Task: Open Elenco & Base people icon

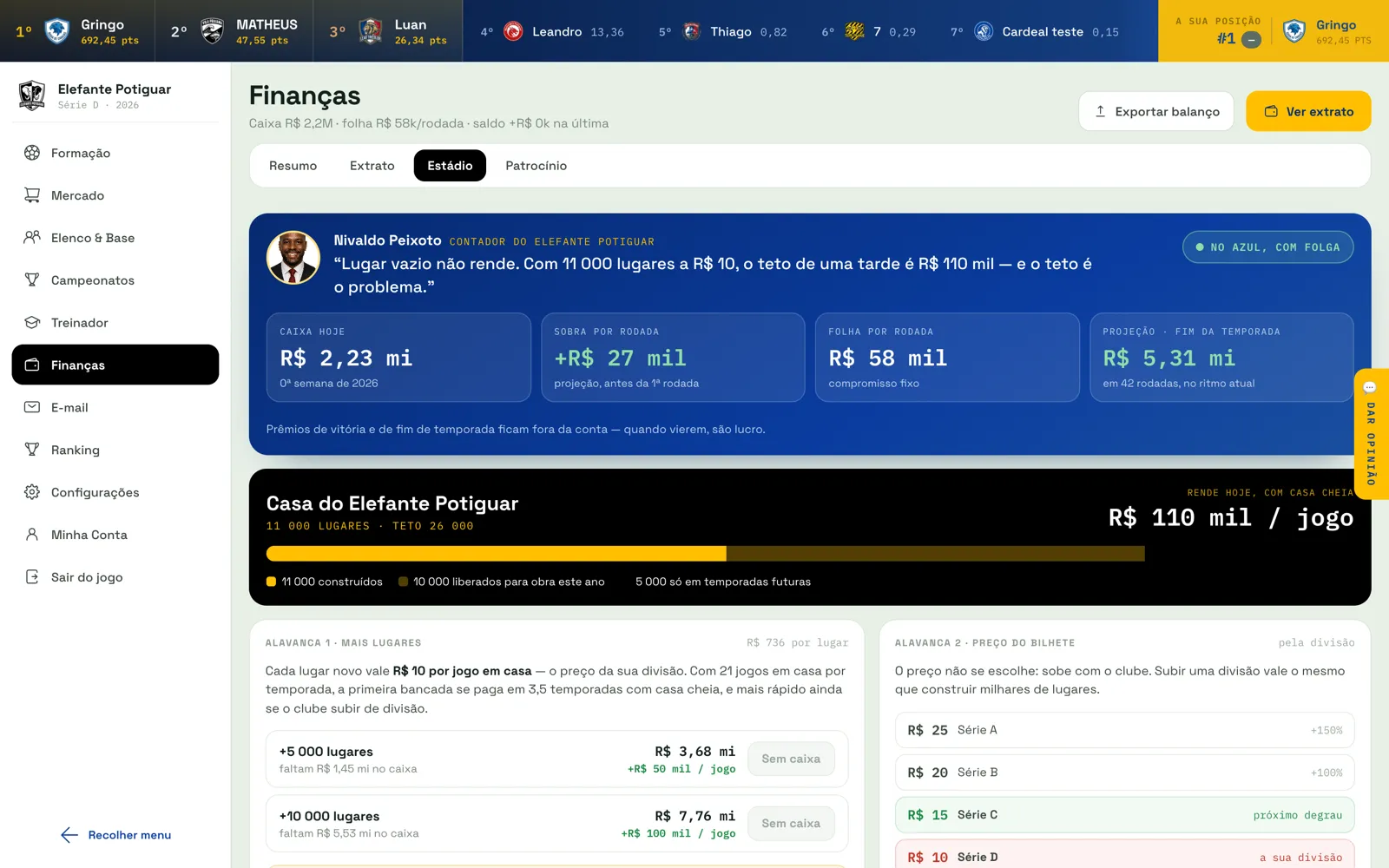Action: tap(32, 237)
